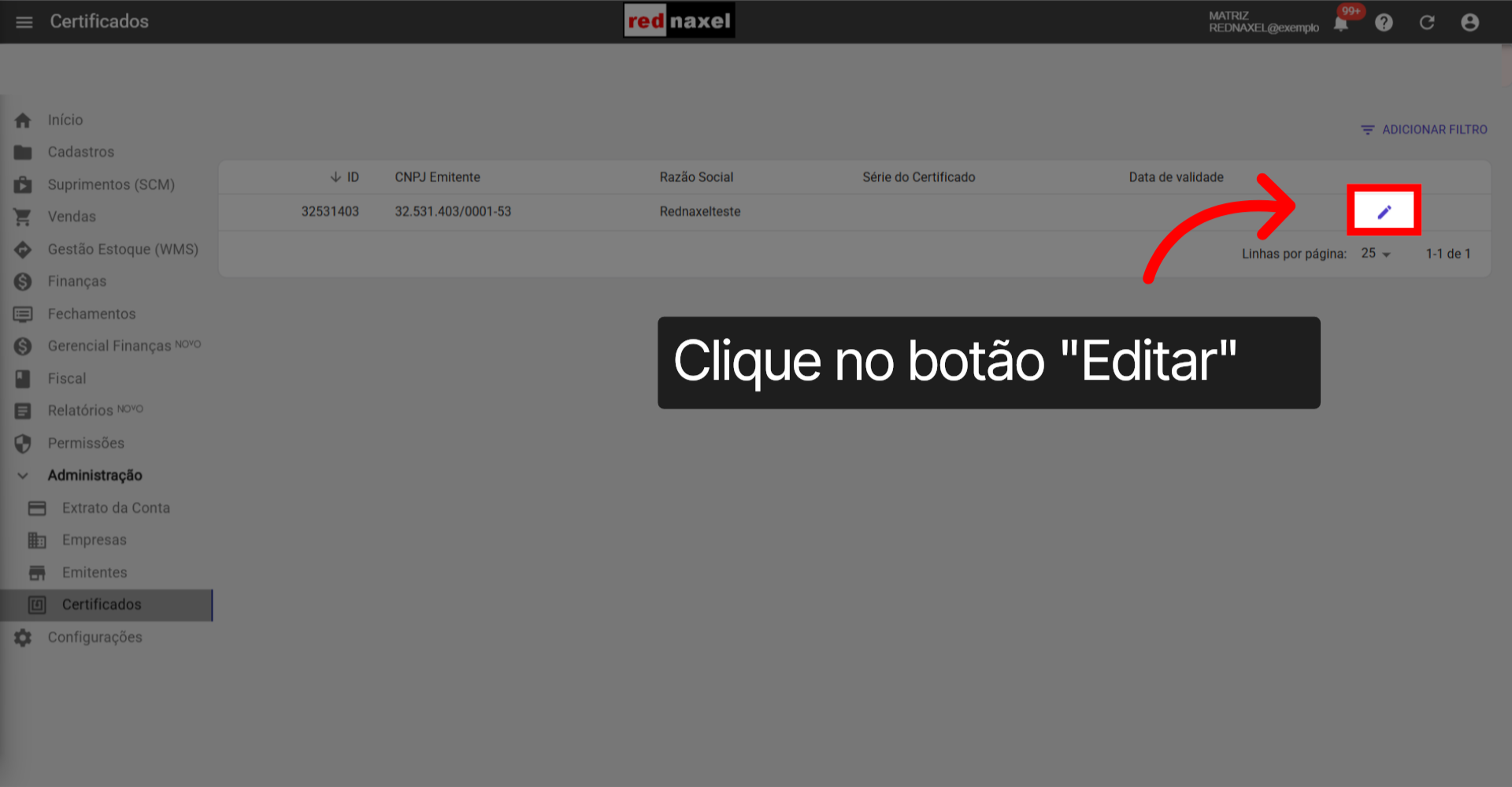Click the notifications bell icon

point(1340,22)
